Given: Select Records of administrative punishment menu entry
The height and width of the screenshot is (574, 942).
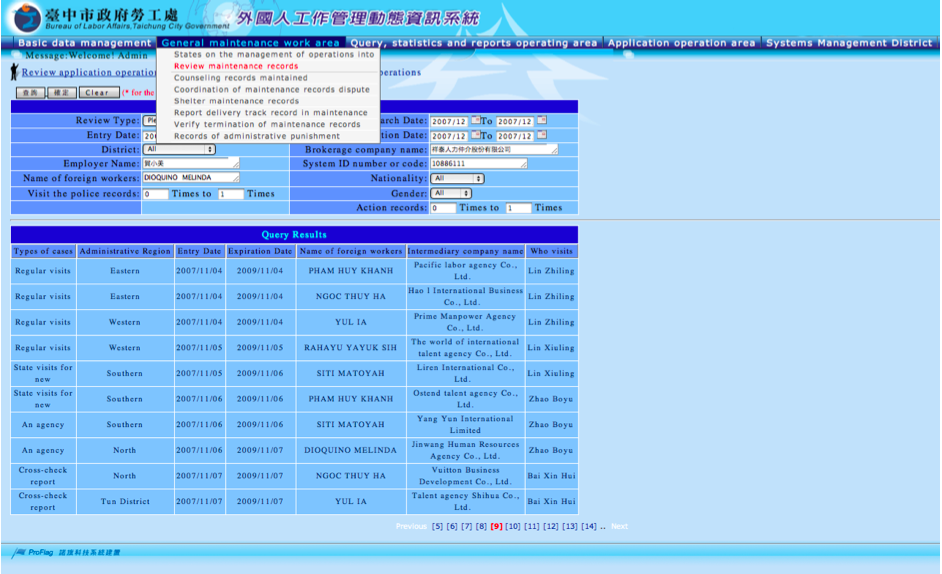Looking at the screenshot, I should tap(257, 136).
